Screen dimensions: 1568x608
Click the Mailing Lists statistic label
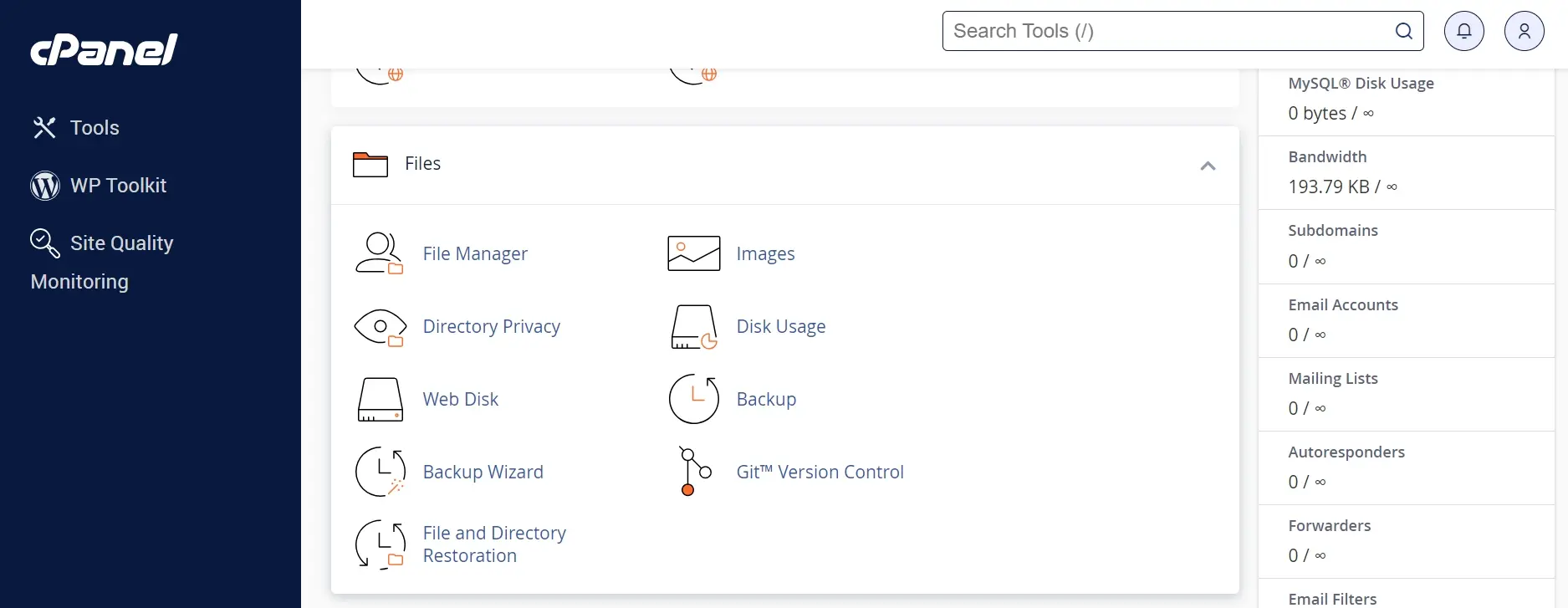click(x=1333, y=379)
